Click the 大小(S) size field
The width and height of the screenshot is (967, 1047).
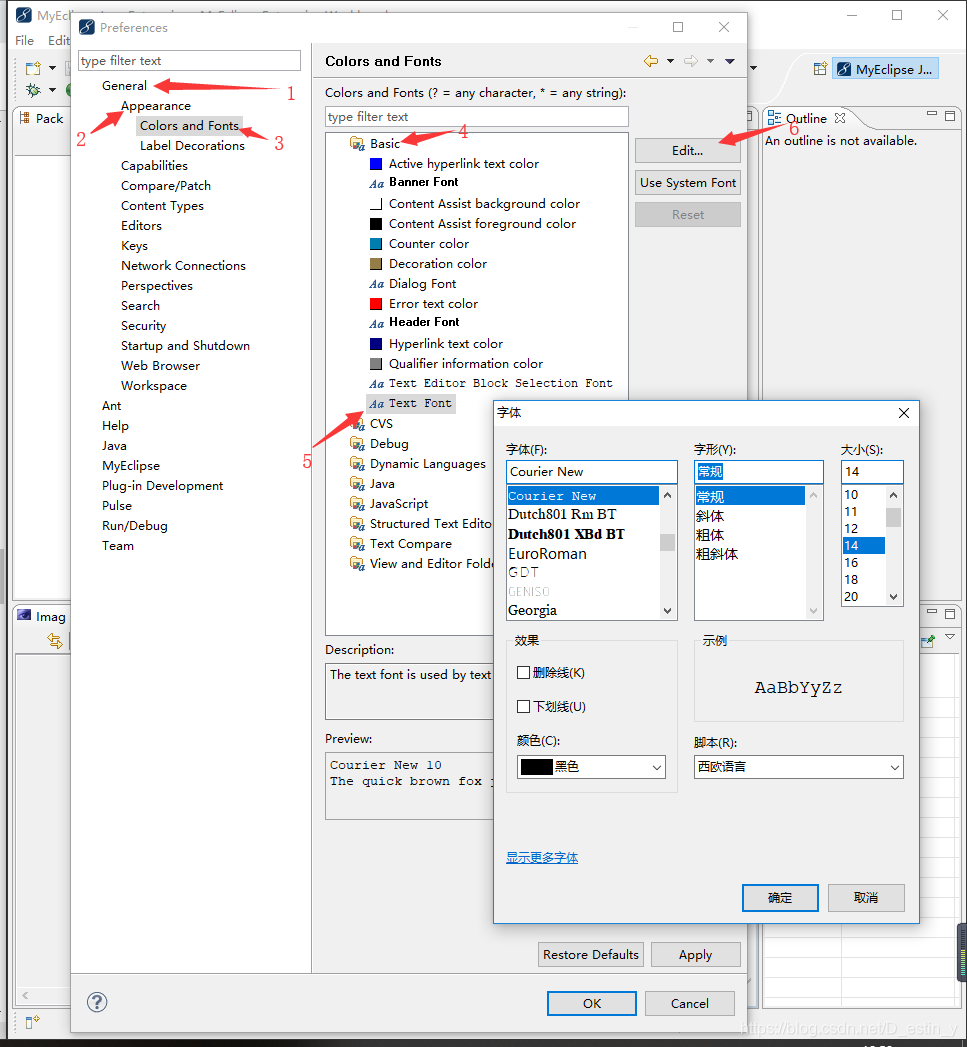point(872,472)
